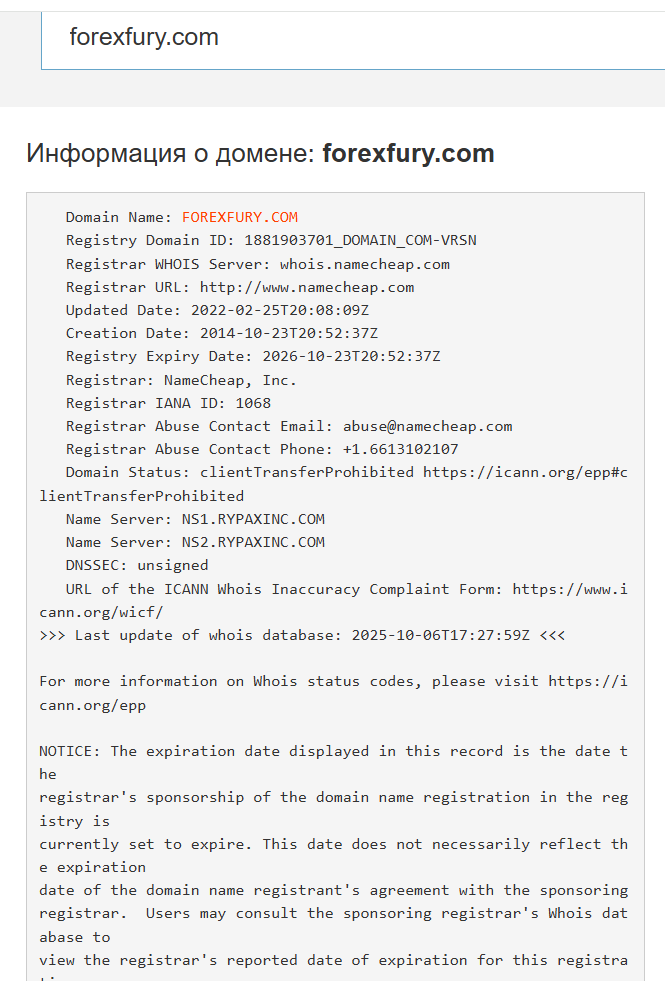
Task: Click the red FOREXFURY.COM domain name
Action: point(240,217)
